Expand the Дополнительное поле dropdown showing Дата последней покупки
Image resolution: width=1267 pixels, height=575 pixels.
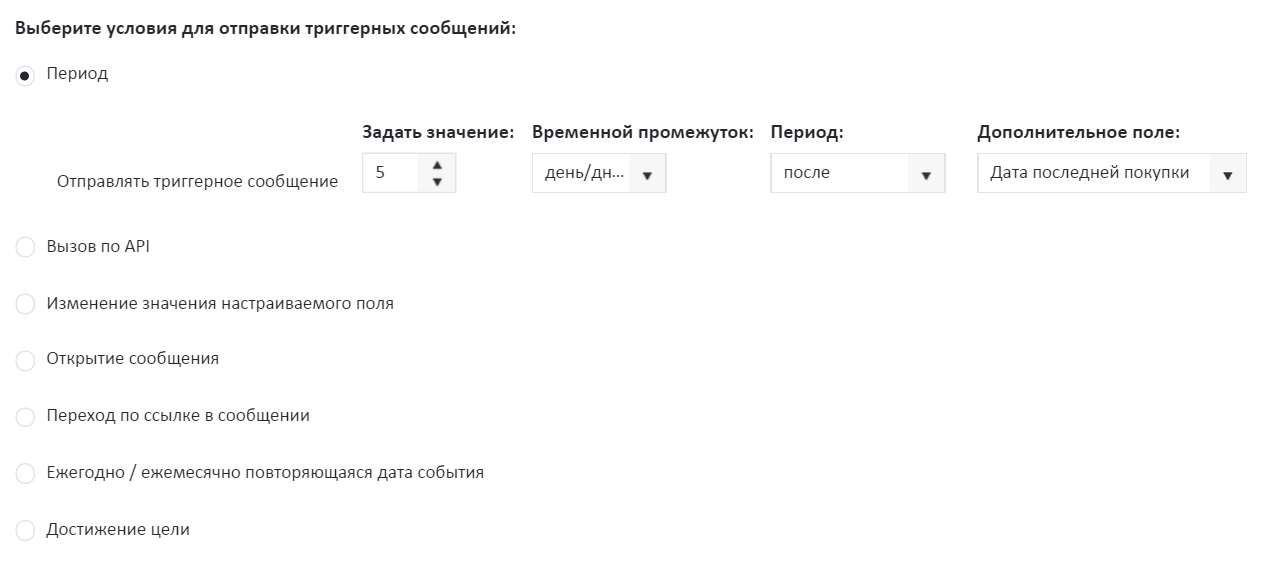1092,173
